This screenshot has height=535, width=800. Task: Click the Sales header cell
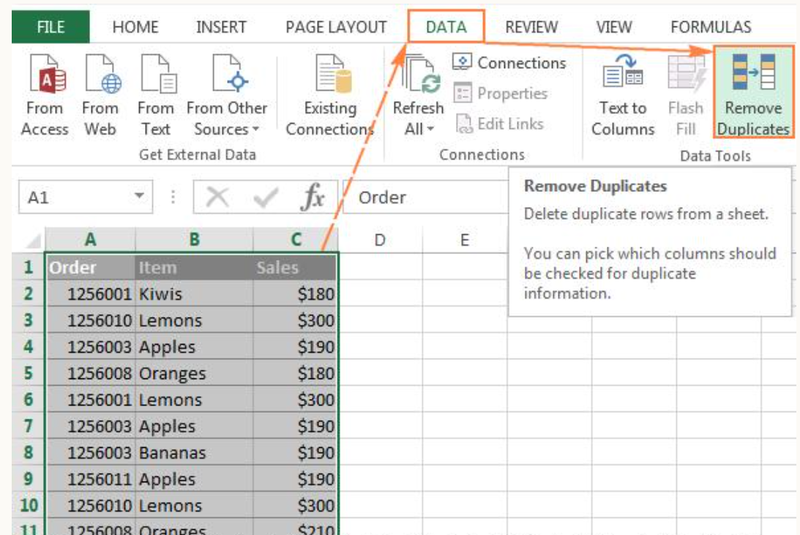coord(295,267)
